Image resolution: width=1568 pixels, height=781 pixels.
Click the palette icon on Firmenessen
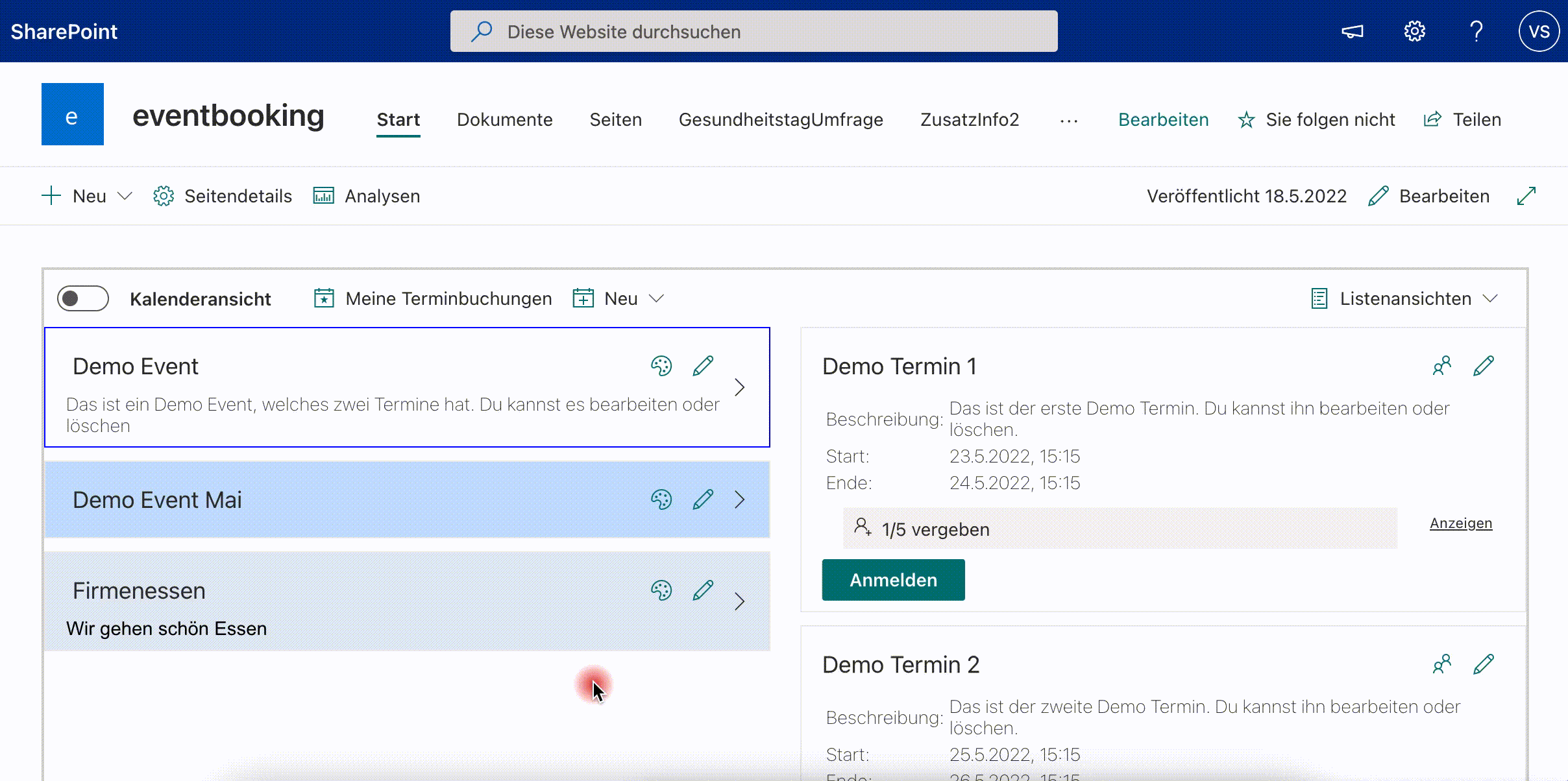point(661,590)
